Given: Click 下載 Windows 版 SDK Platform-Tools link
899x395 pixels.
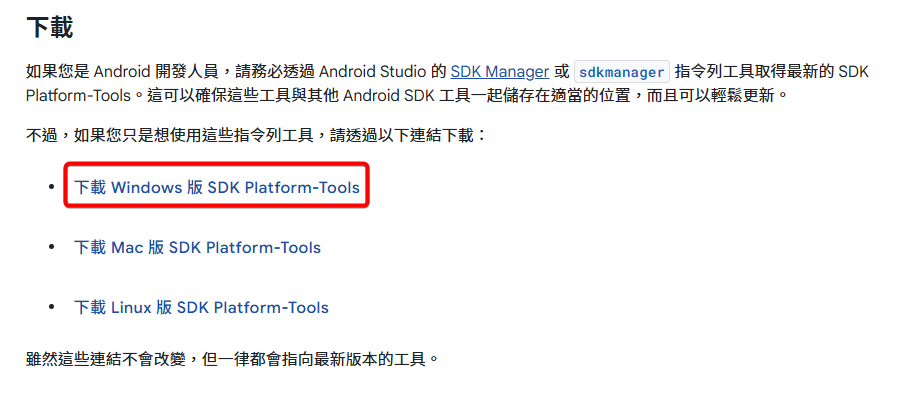Looking at the screenshot, I should pos(217,187).
